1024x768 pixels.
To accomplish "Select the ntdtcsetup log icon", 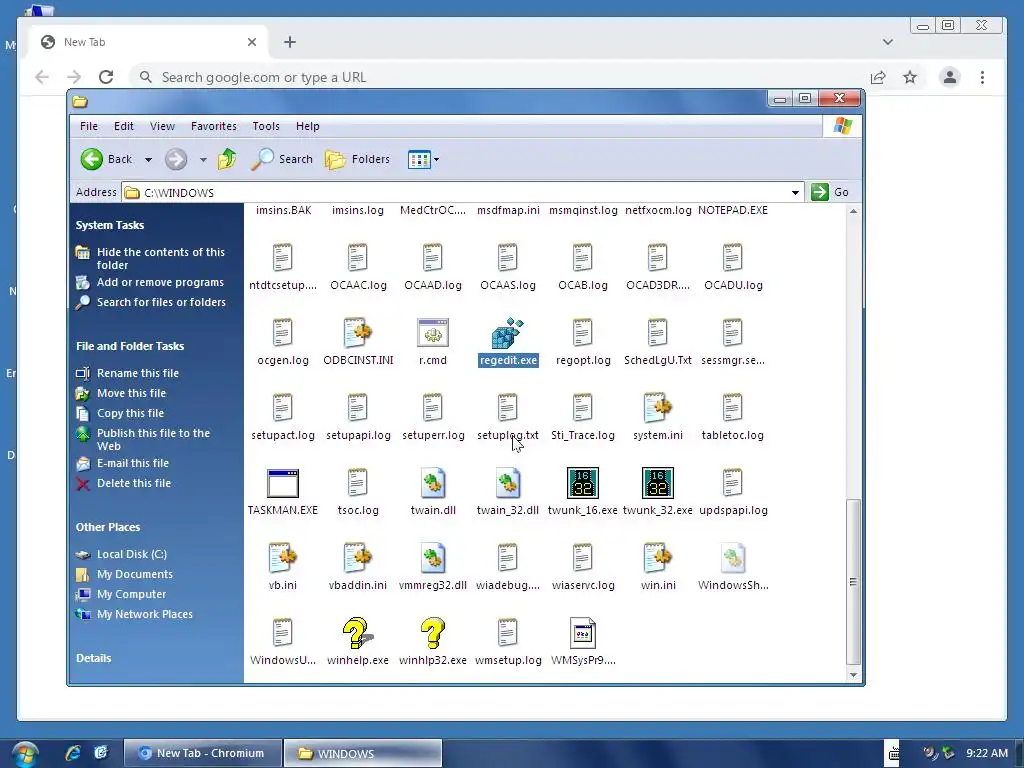I will (283, 258).
